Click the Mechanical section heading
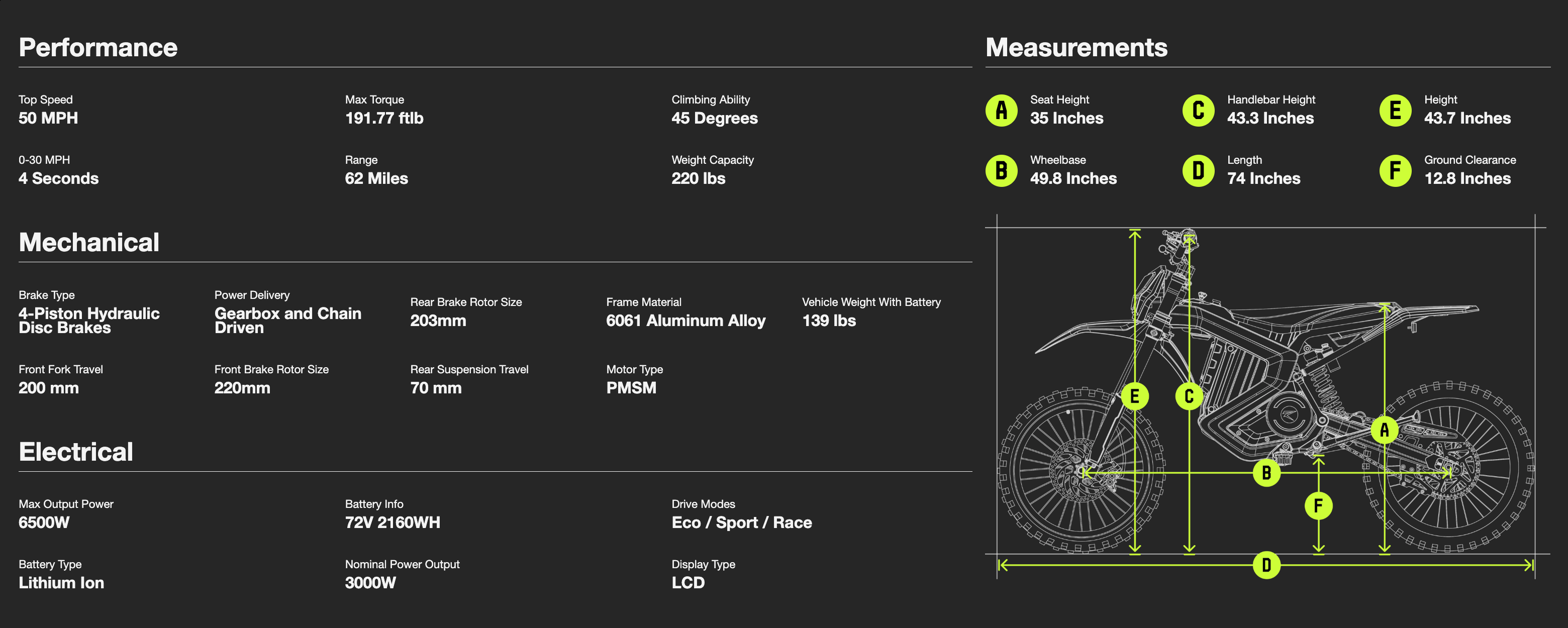Screen dimensions: 1568x628 [x=89, y=242]
